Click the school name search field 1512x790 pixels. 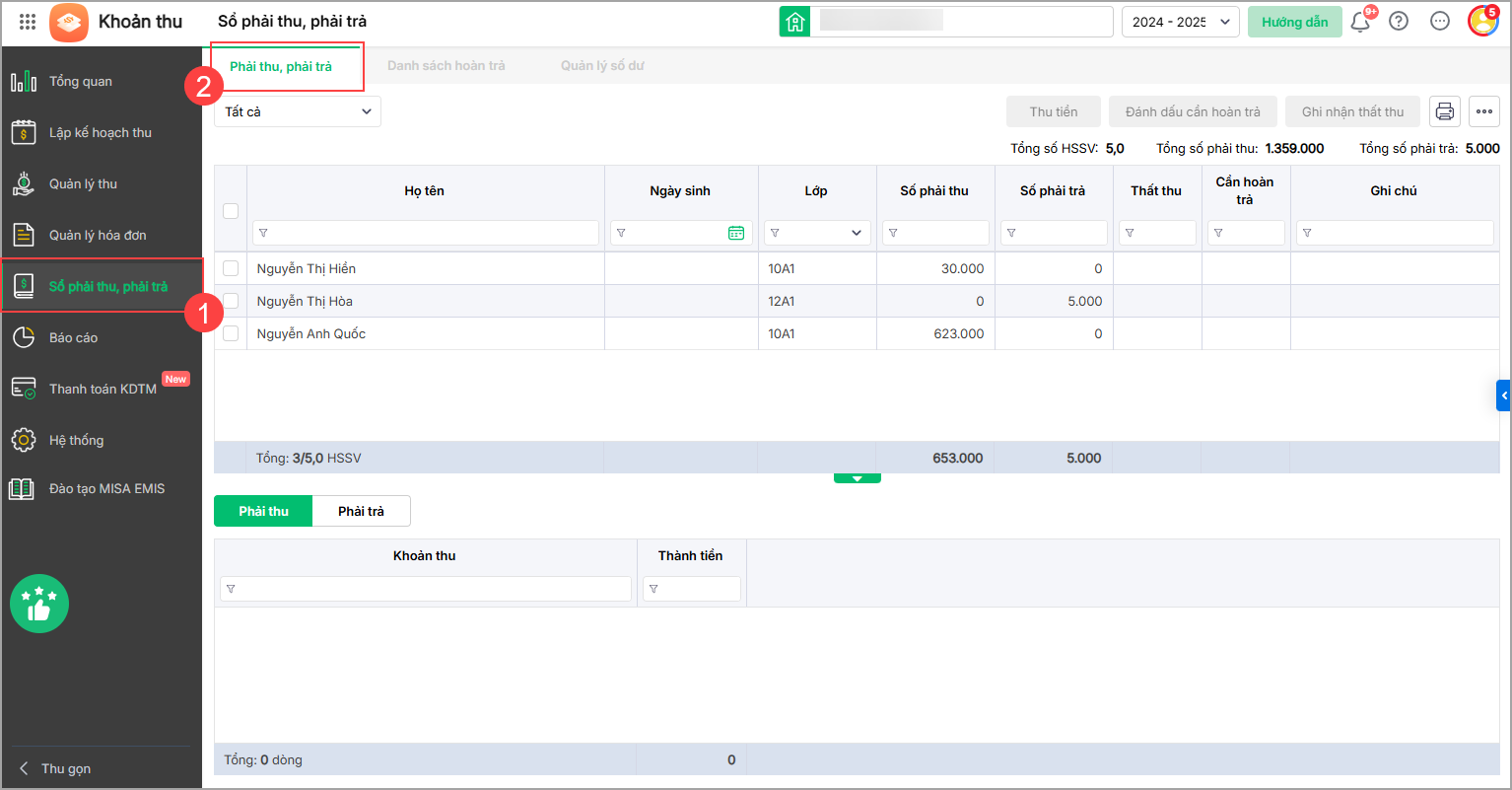click(x=961, y=22)
